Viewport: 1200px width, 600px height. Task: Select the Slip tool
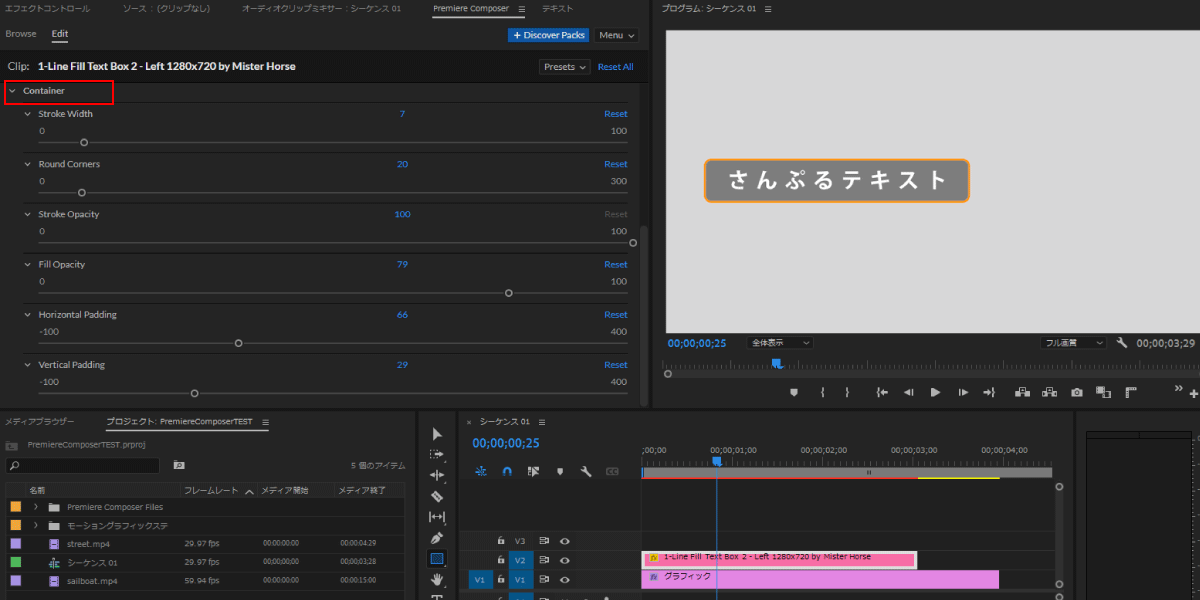click(x=437, y=517)
